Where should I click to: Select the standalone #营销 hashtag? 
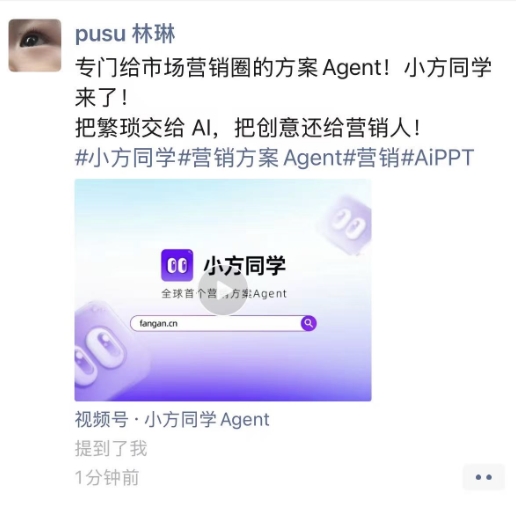371,157
